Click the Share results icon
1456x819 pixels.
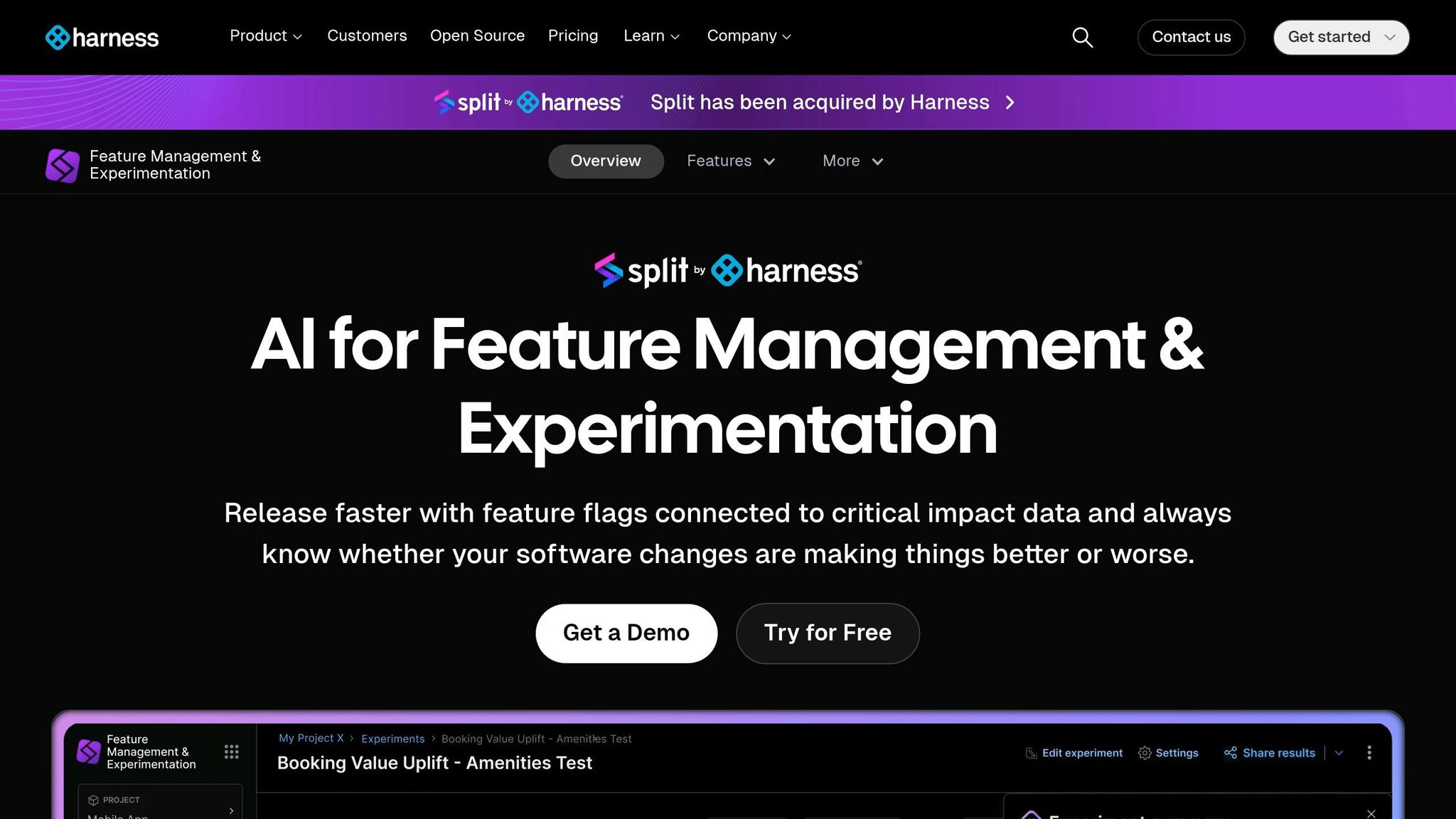(1231, 753)
